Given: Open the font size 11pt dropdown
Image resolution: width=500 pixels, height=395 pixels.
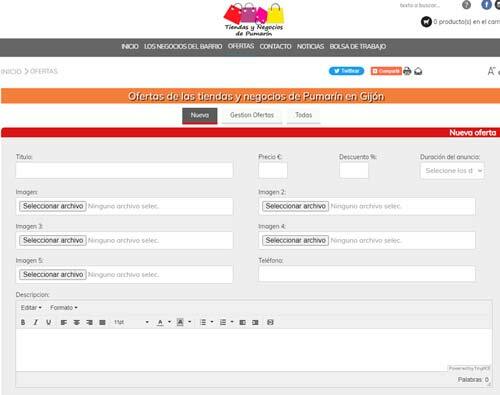Looking at the screenshot, I should pyautogui.click(x=131, y=322).
